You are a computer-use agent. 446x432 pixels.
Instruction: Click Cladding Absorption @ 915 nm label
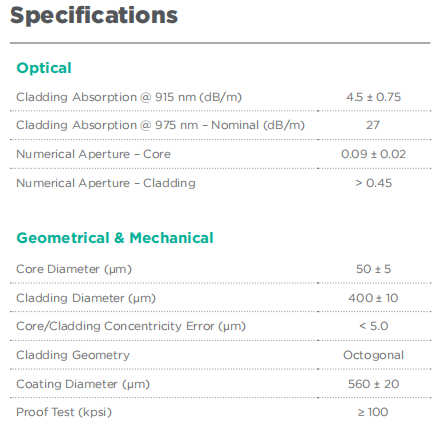[129, 97]
